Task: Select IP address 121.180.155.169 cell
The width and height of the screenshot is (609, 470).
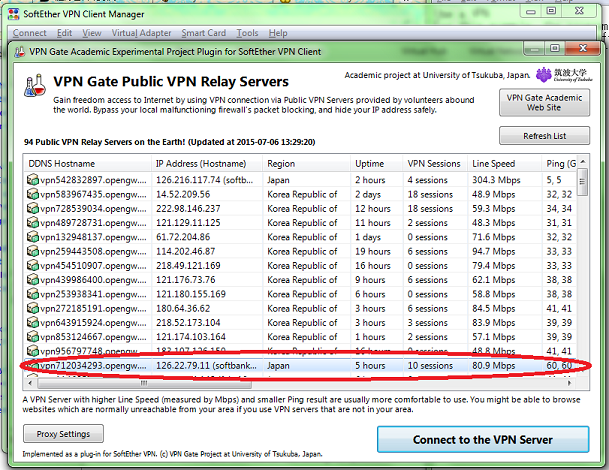Action: pyautogui.click(x=191, y=294)
